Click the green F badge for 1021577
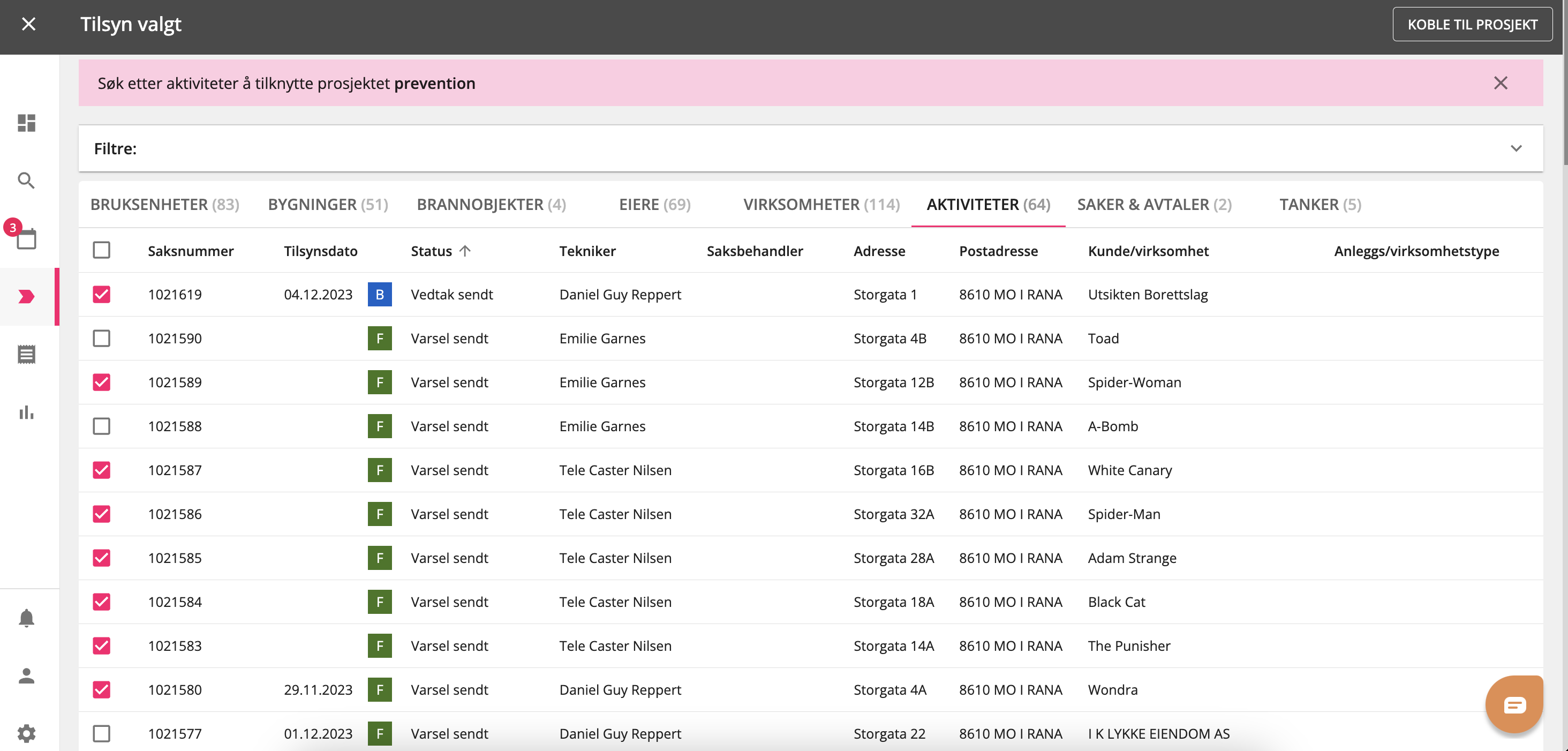 (379, 733)
